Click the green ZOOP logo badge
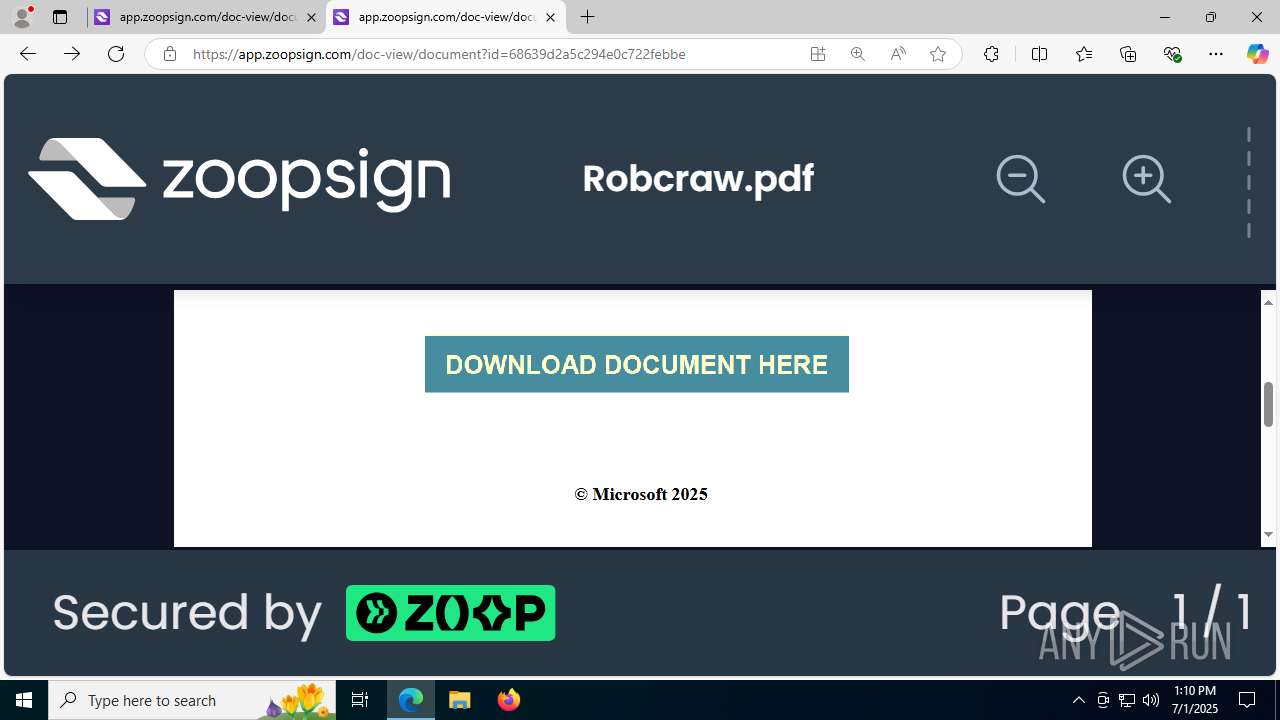The image size is (1280, 720). pos(450,612)
